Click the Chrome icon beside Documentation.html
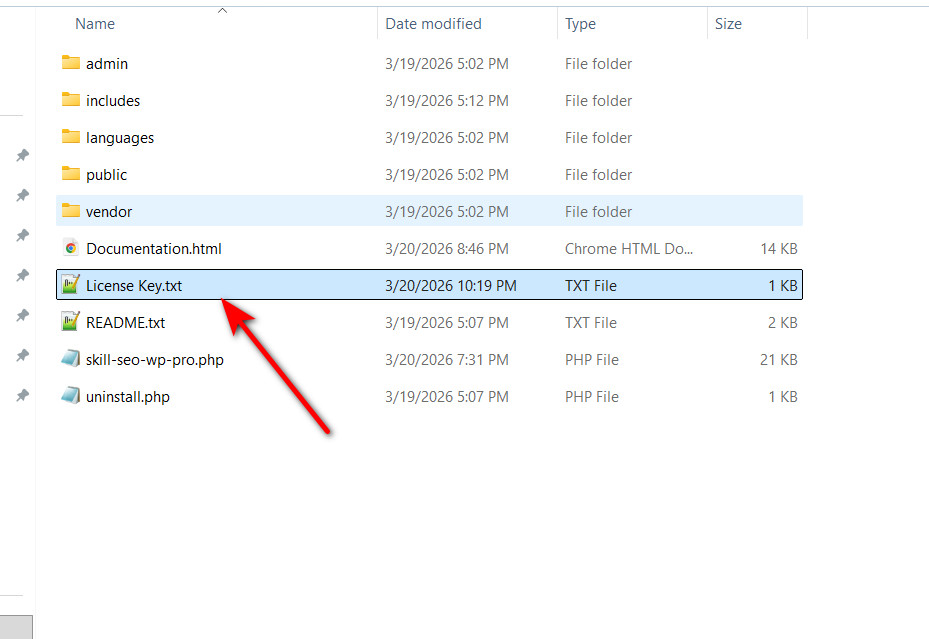The height and width of the screenshot is (639, 929). tap(70, 248)
